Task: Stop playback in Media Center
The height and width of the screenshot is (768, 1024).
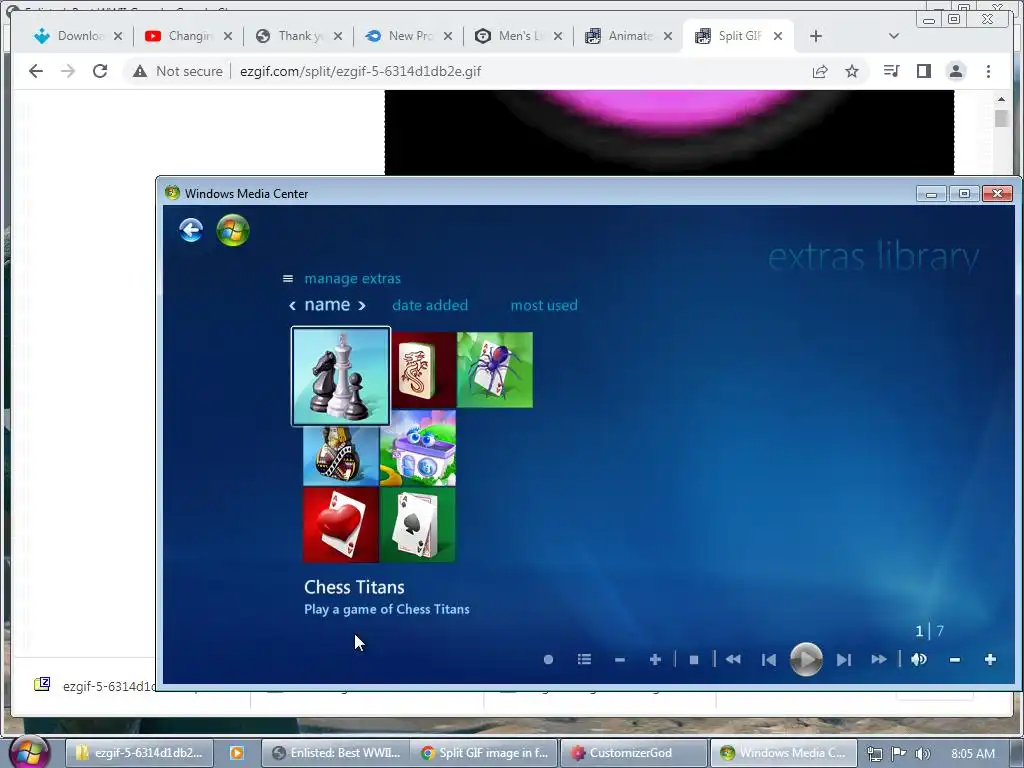Action: (x=694, y=660)
